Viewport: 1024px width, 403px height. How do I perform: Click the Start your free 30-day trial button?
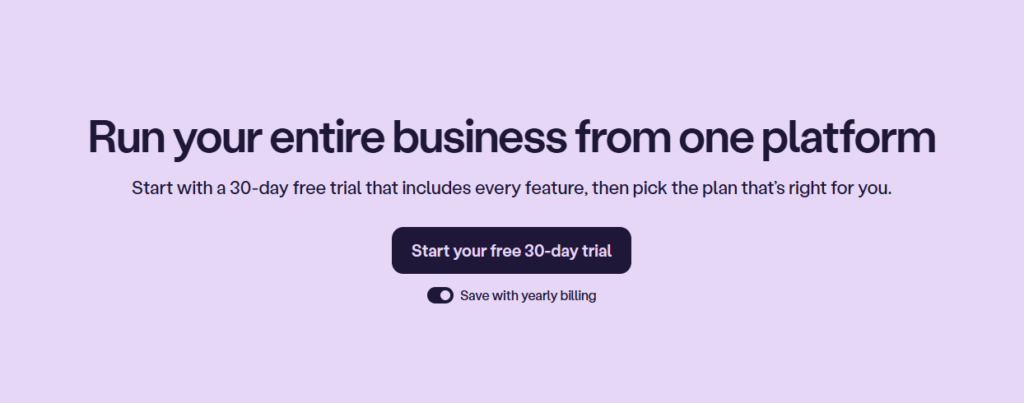point(511,250)
